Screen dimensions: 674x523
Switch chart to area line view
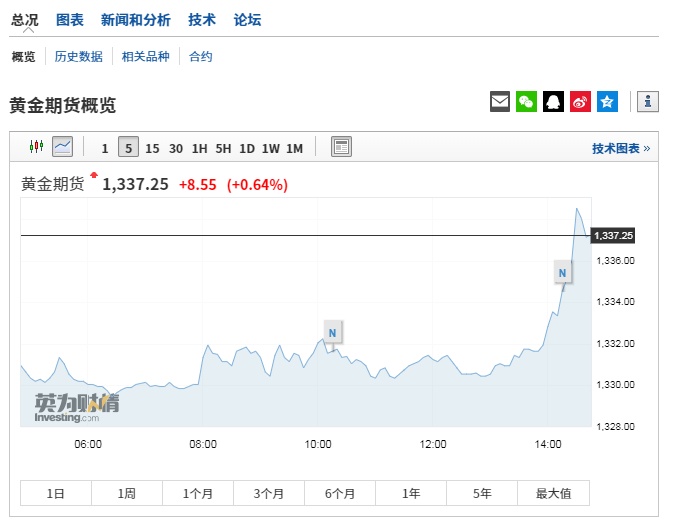tap(63, 147)
